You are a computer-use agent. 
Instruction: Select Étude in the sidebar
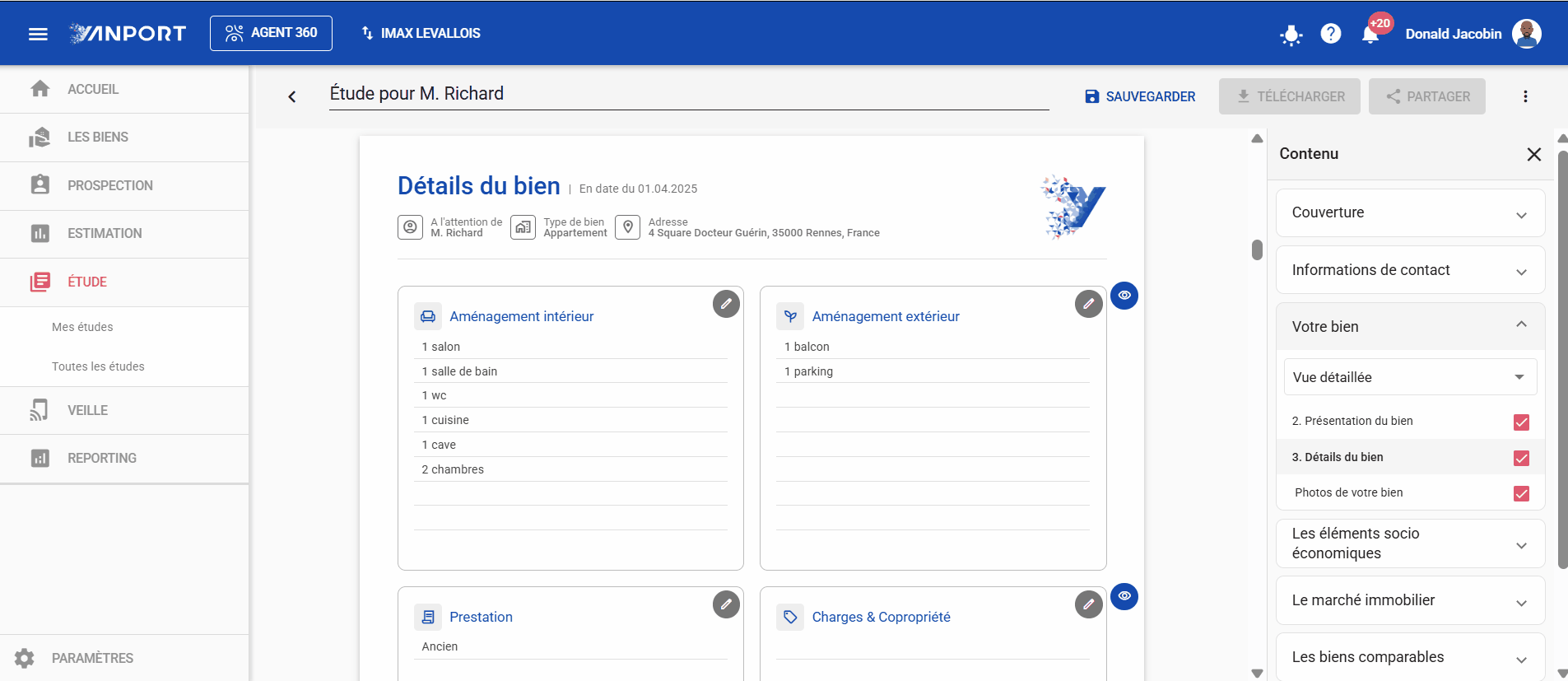[x=124, y=282]
